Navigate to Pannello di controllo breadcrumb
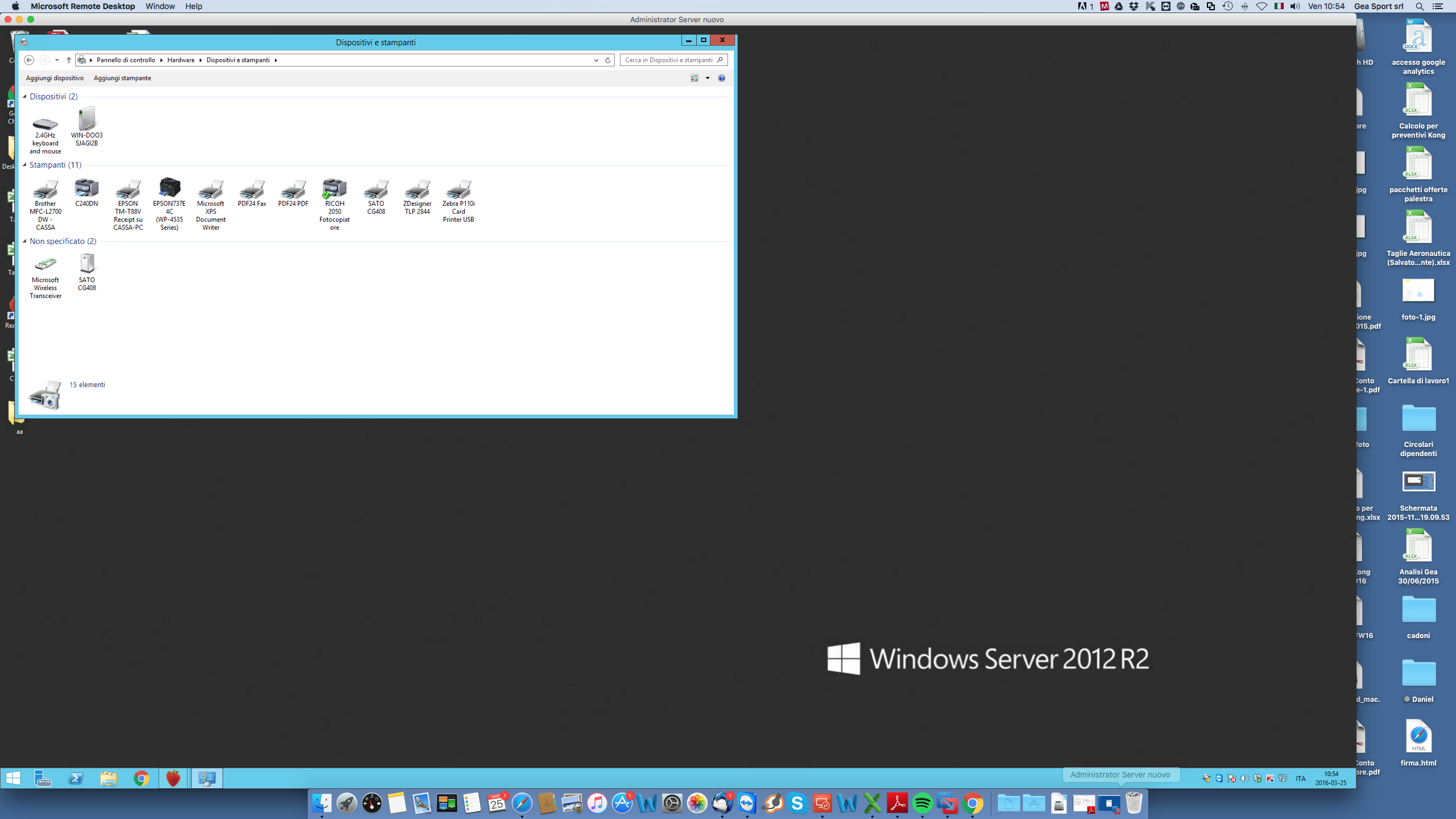Image resolution: width=1456 pixels, height=819 pixels. tap(126, 60)
